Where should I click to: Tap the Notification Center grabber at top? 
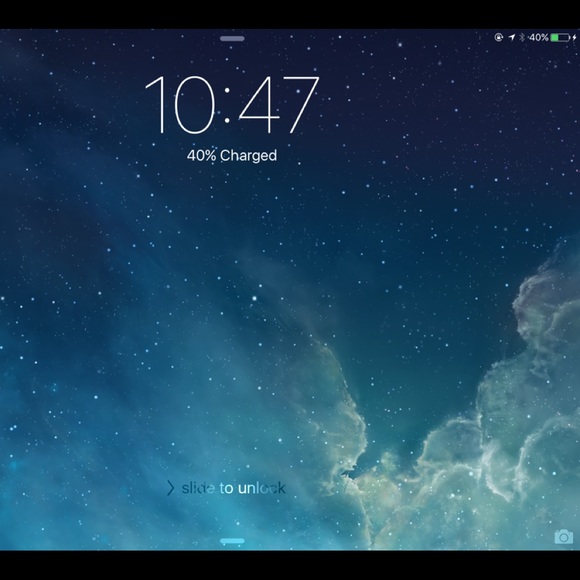(x=232, y=38)
